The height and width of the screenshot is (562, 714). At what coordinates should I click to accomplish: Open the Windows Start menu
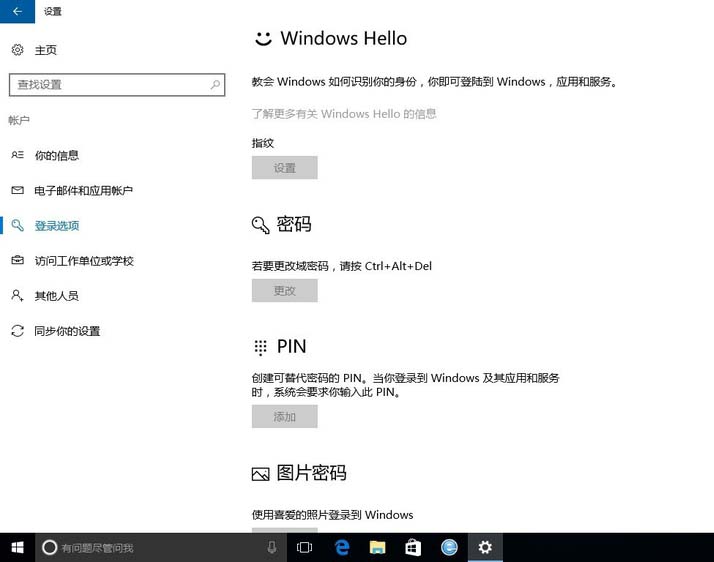point(17,547)
